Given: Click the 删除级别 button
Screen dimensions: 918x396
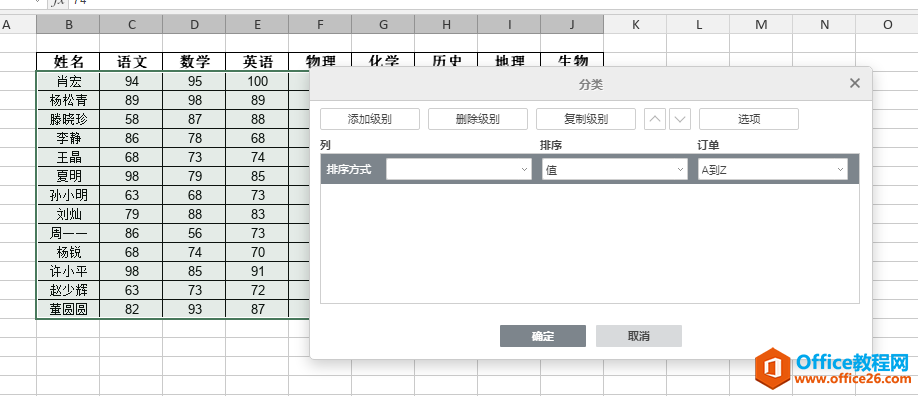Looking at the screenshot, I should tap(478, 119).
